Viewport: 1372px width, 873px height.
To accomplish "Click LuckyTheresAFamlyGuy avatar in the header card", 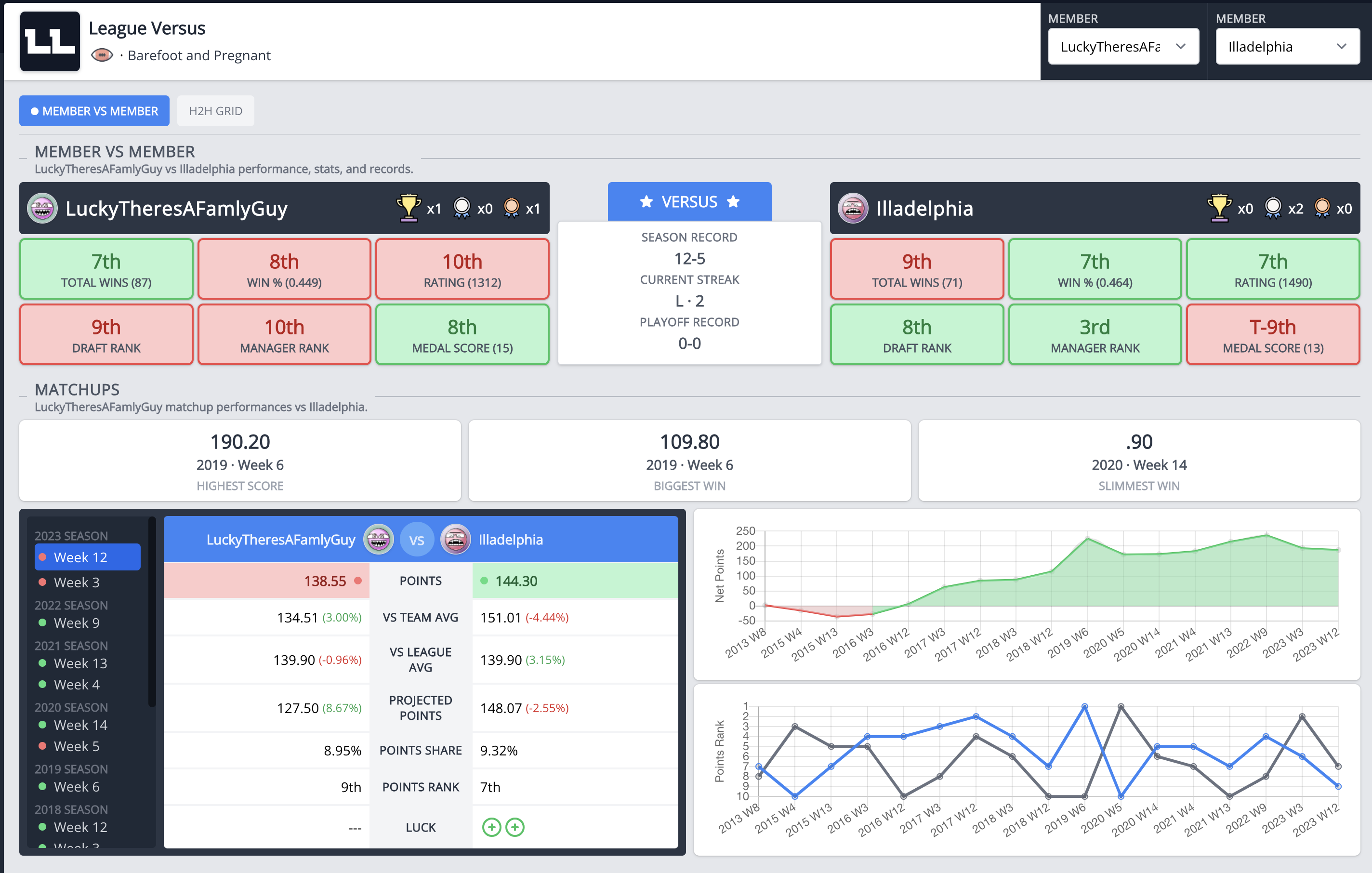I will 43,208.
